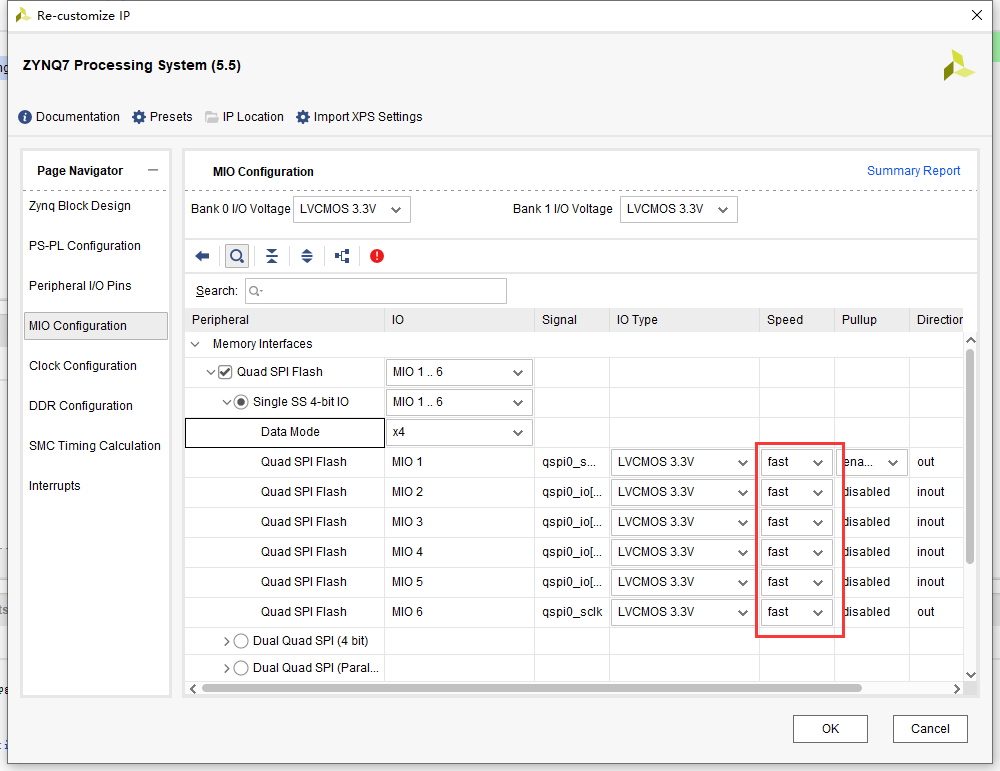Open Bank 0 I/O Voltage dropdown

coord(351,209)
